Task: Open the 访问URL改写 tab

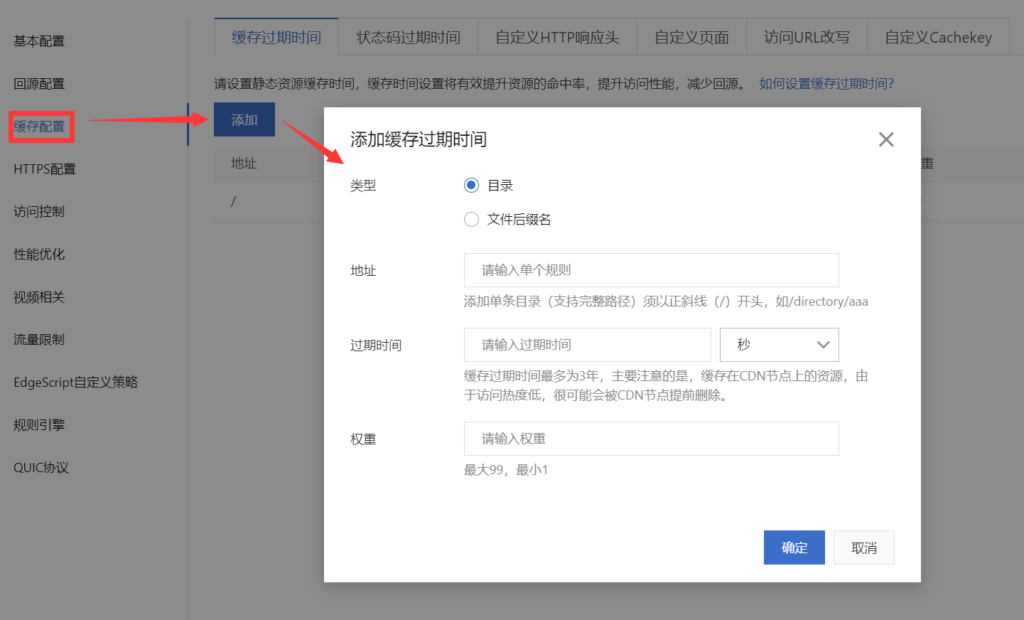Action: pyautogui.click(x=806, y=38)
